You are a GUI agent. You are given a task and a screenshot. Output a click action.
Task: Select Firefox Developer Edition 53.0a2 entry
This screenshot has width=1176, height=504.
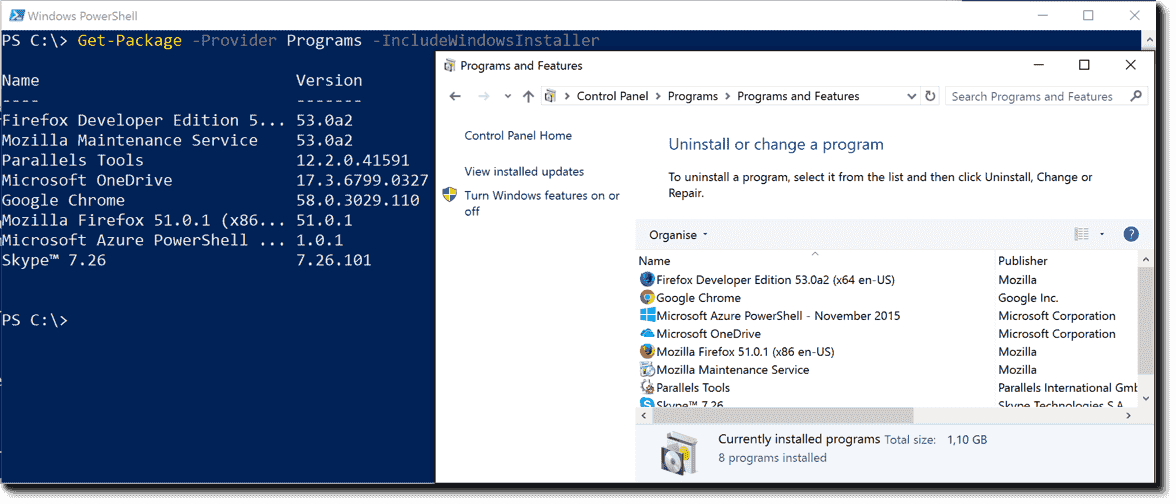pos(775,280)
